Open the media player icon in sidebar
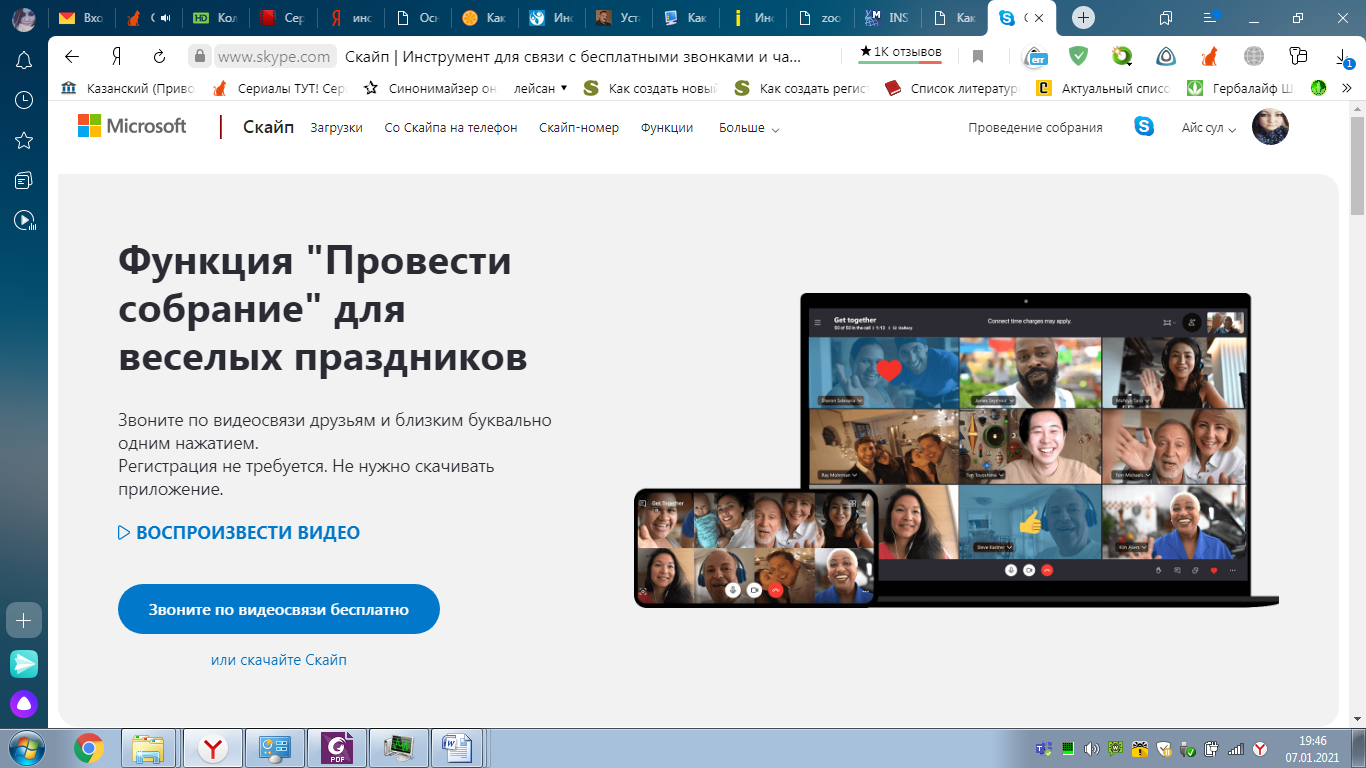This screenshot has width=1366, height=768. (x=24, y=220)
